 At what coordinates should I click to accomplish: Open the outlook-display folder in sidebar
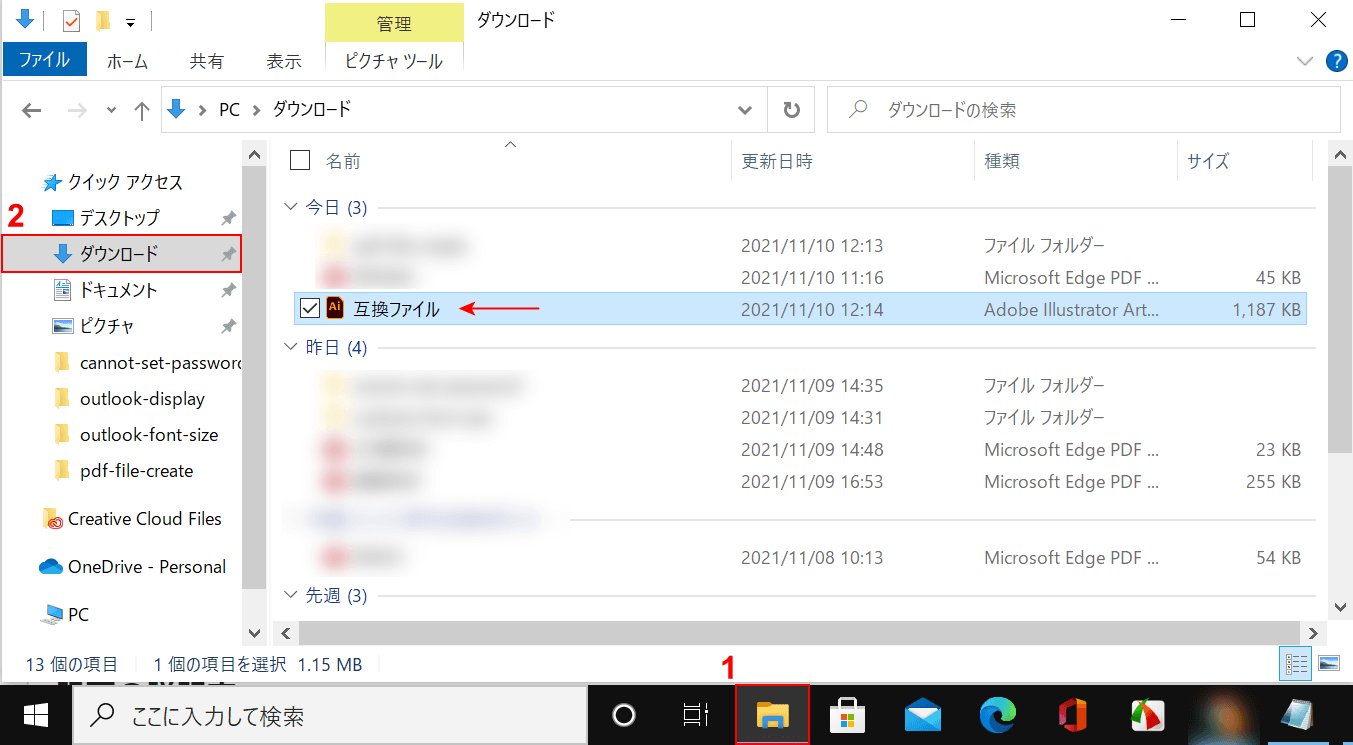click(x=142, y=398)
